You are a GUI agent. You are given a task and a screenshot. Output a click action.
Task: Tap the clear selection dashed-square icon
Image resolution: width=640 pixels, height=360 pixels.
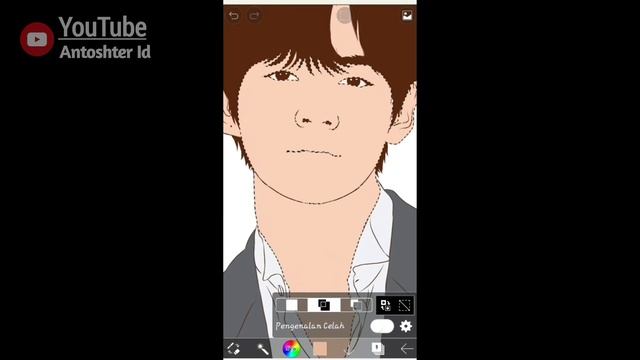[404, 305]
